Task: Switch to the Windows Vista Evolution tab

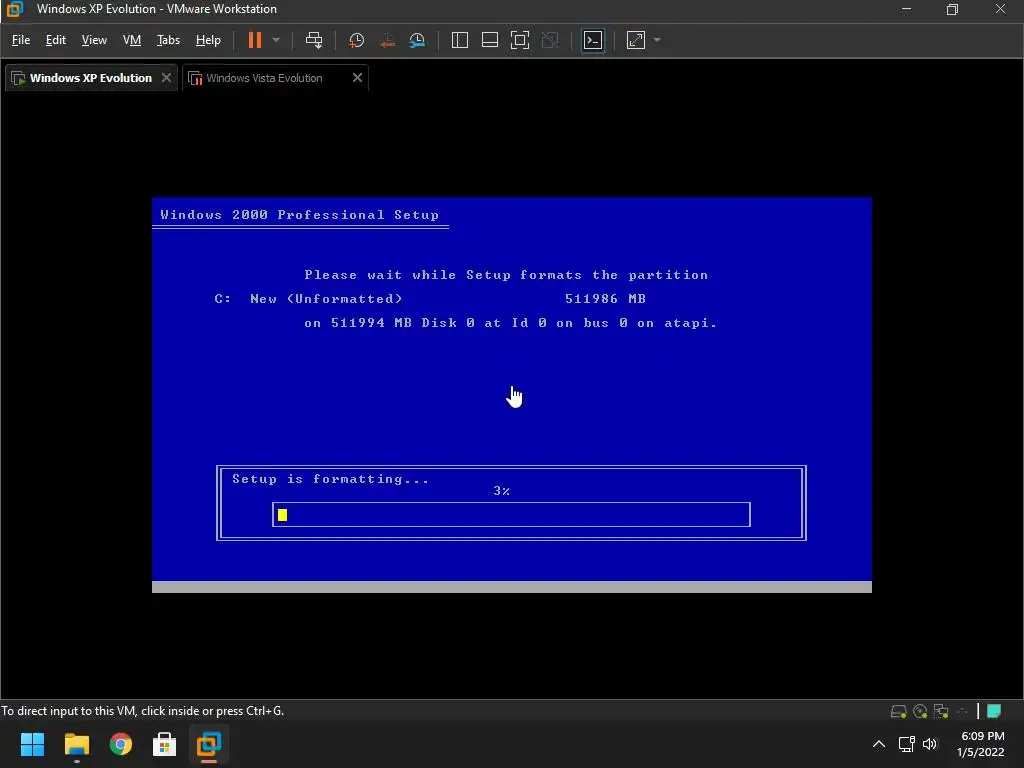Action: coord(264,78)
